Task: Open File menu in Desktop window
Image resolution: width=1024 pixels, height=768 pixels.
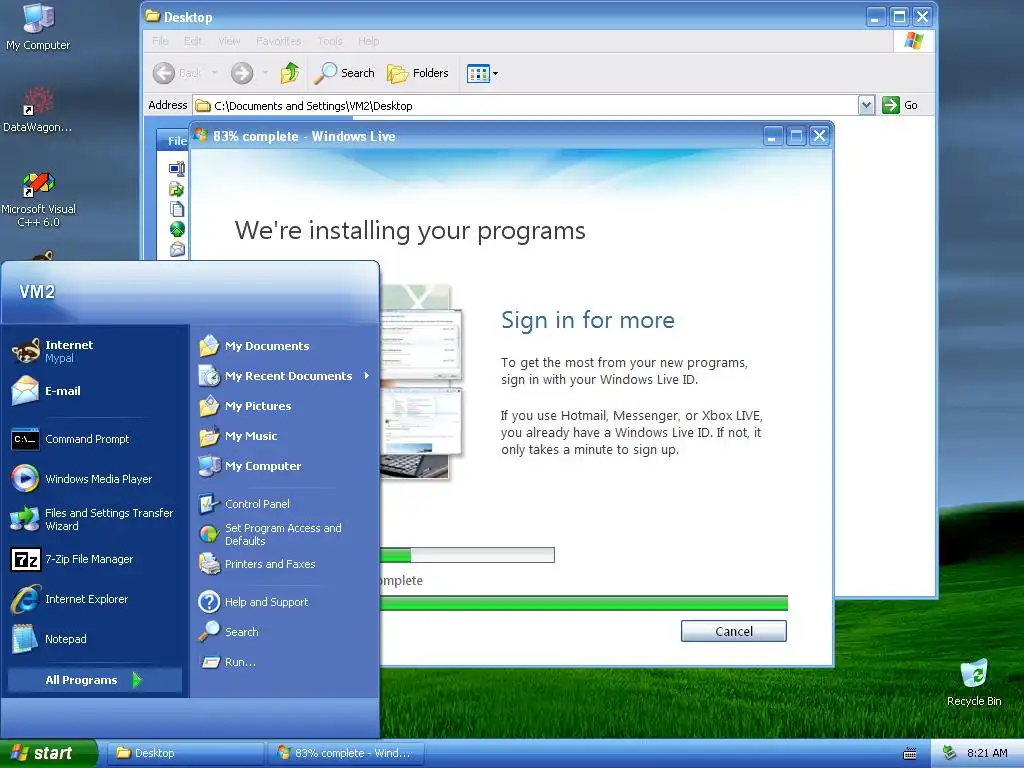Action: 160,40
